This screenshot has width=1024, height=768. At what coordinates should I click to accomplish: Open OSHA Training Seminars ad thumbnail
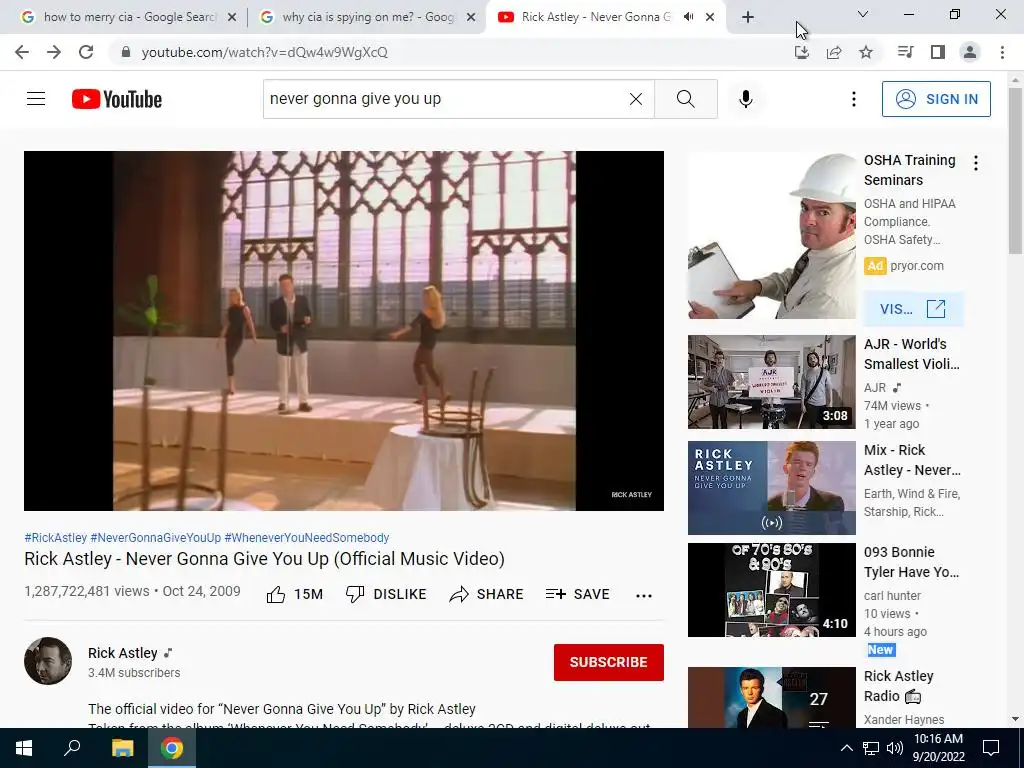[772, 236]
